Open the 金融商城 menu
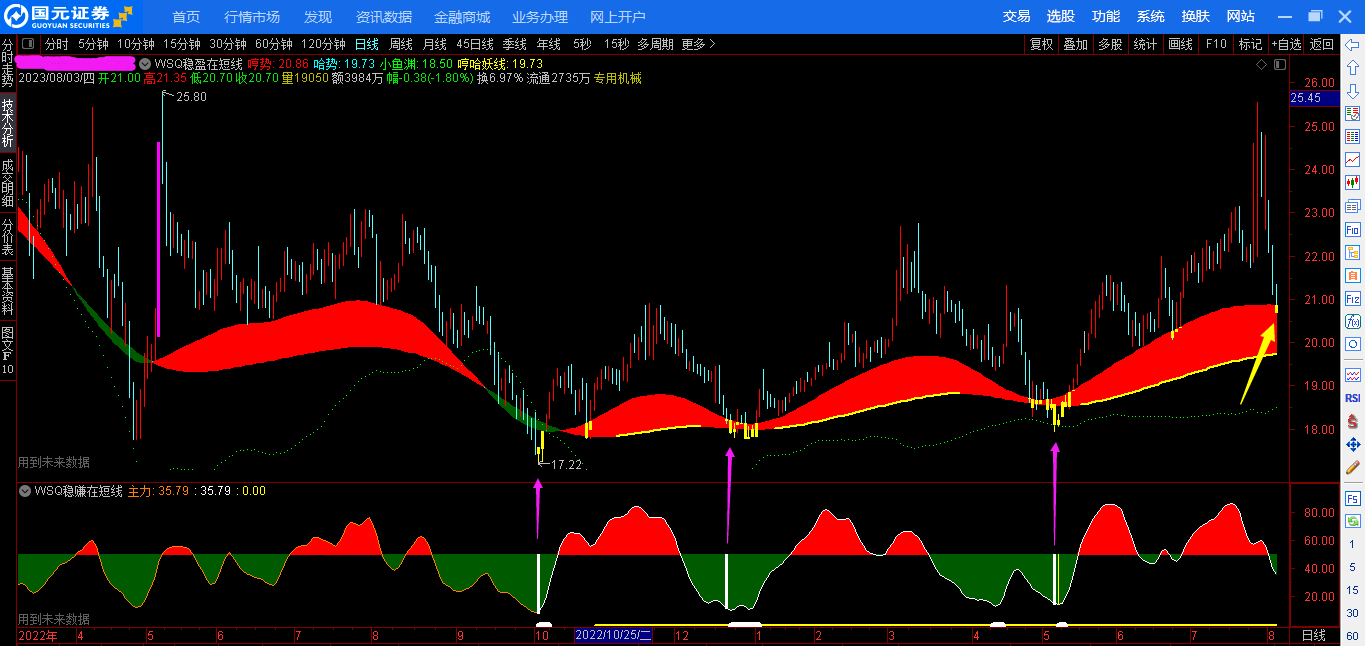This screenshot has height=646, width=1365. 462,17
